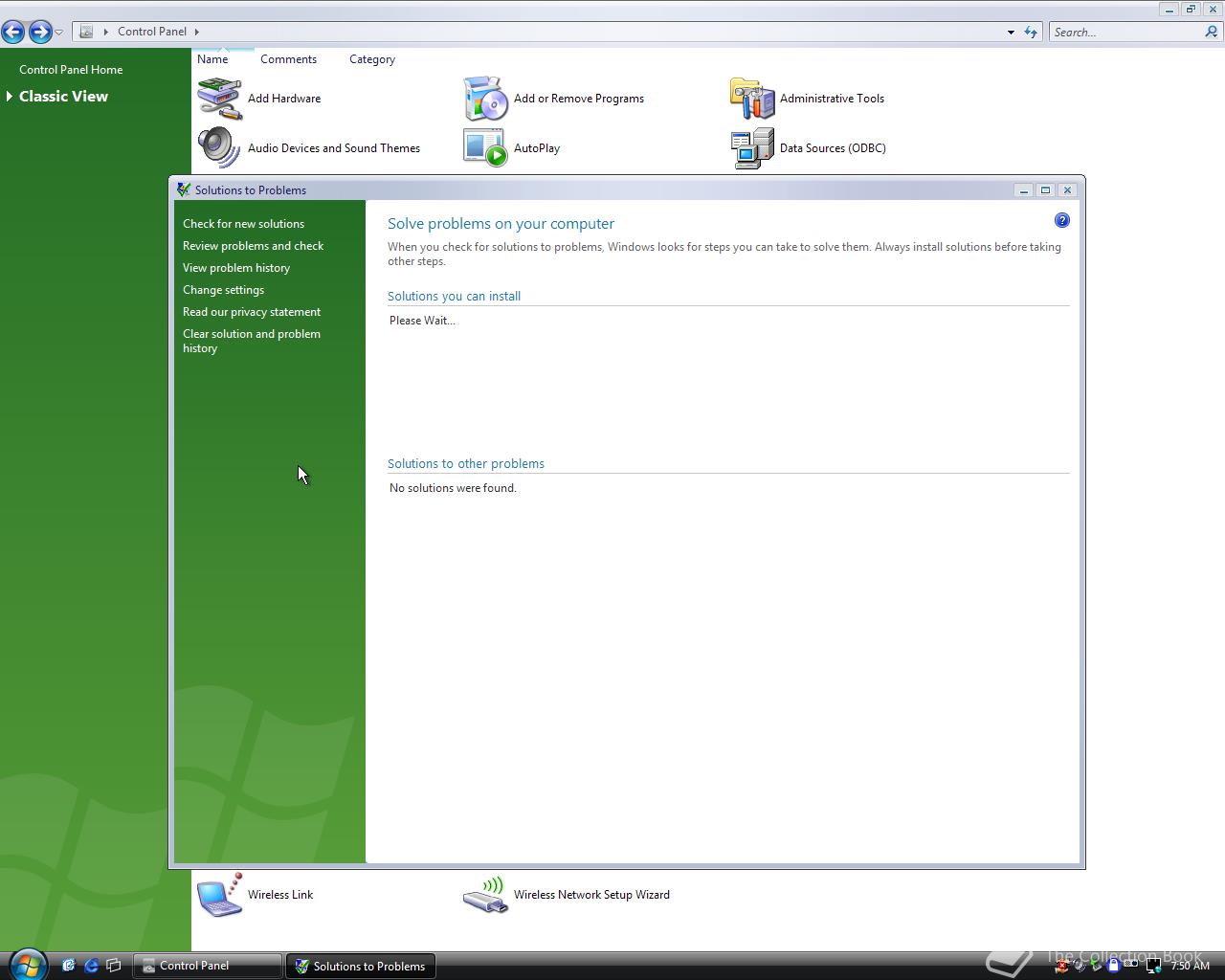
Task: Click the search magnifier icon
Action: click(x=1212, y=32)
